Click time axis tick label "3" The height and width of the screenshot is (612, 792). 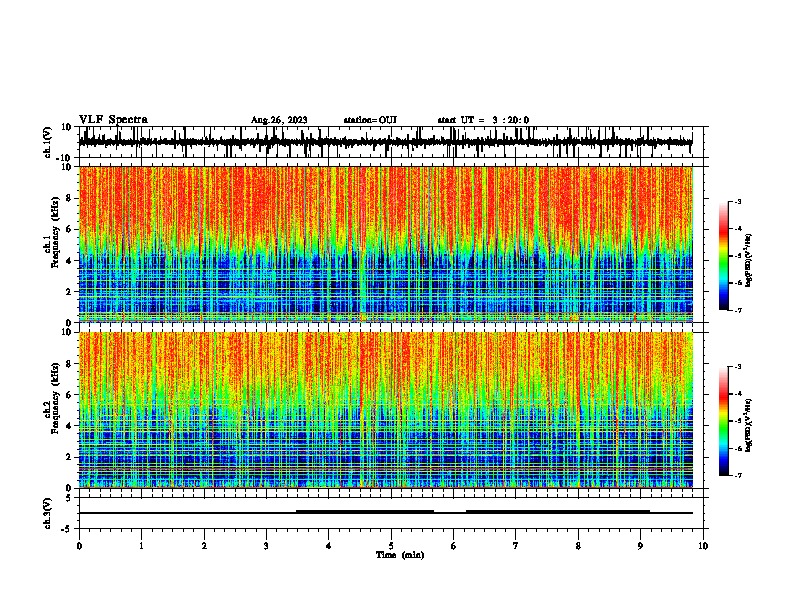[266, 546]
